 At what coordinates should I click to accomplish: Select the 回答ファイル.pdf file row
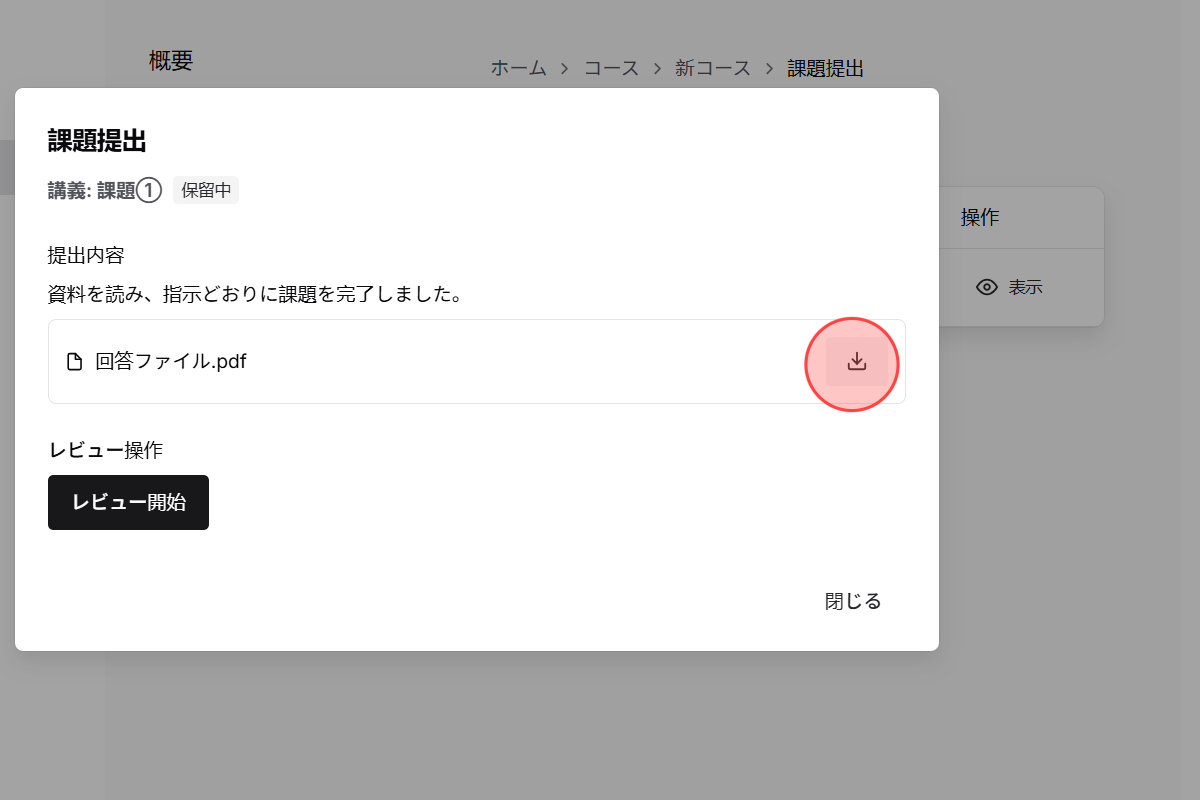tap(400, 361)
